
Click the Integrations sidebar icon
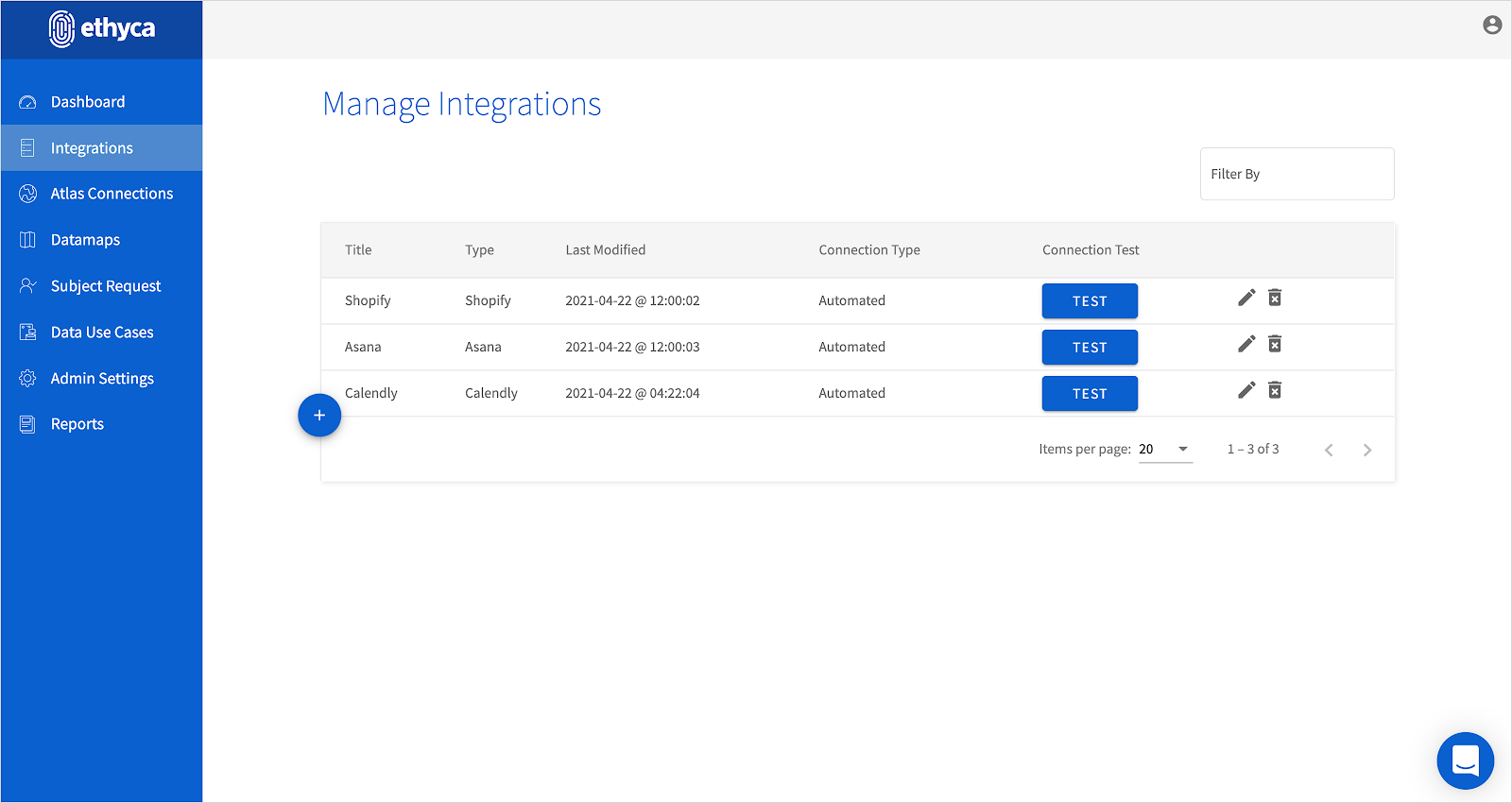27,148
